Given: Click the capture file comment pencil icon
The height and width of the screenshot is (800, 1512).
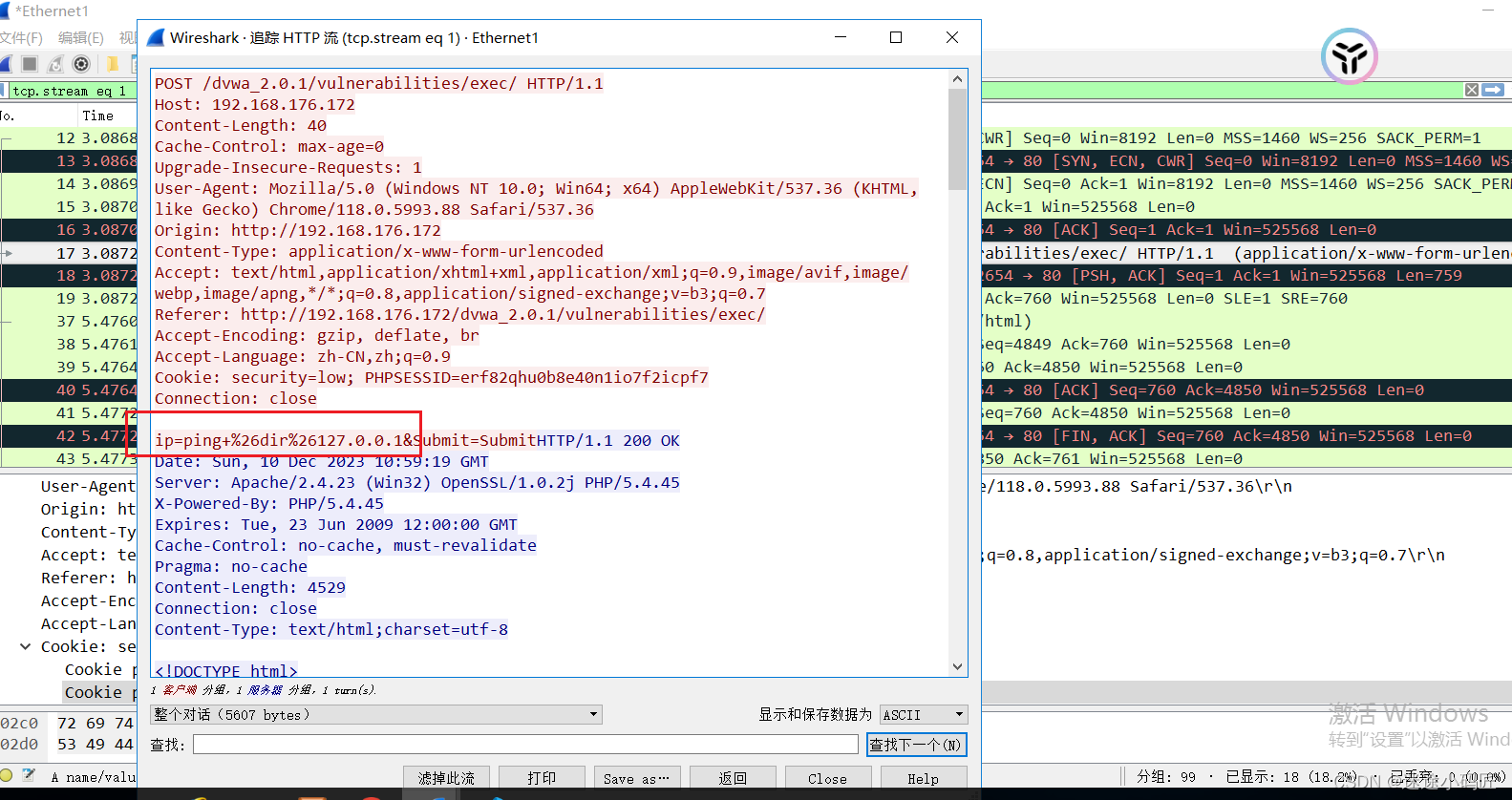Looking at the screenshot, I should [x=29, y=775].
